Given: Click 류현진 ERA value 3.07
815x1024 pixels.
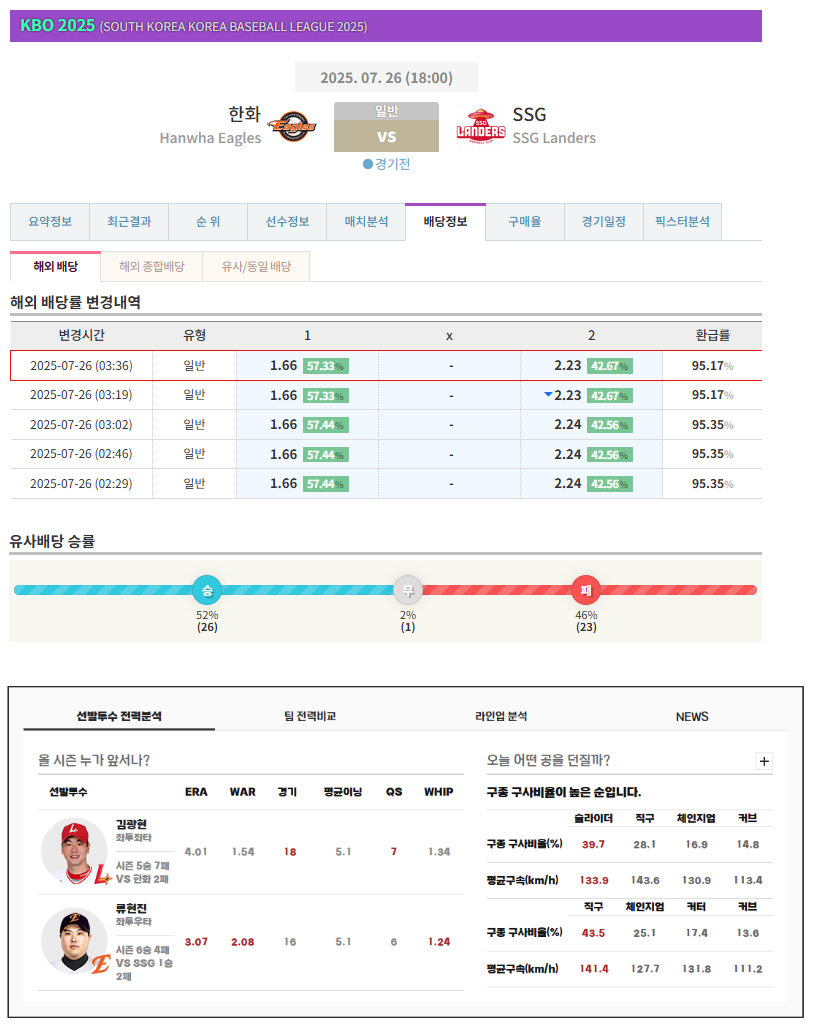Looking at the screenshot, I should tap(196, 942).
